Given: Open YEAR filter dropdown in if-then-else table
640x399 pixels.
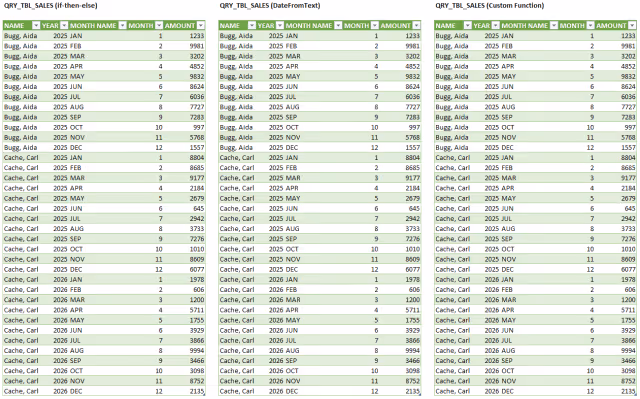Looking at the screenshot, I should point(64,26).
